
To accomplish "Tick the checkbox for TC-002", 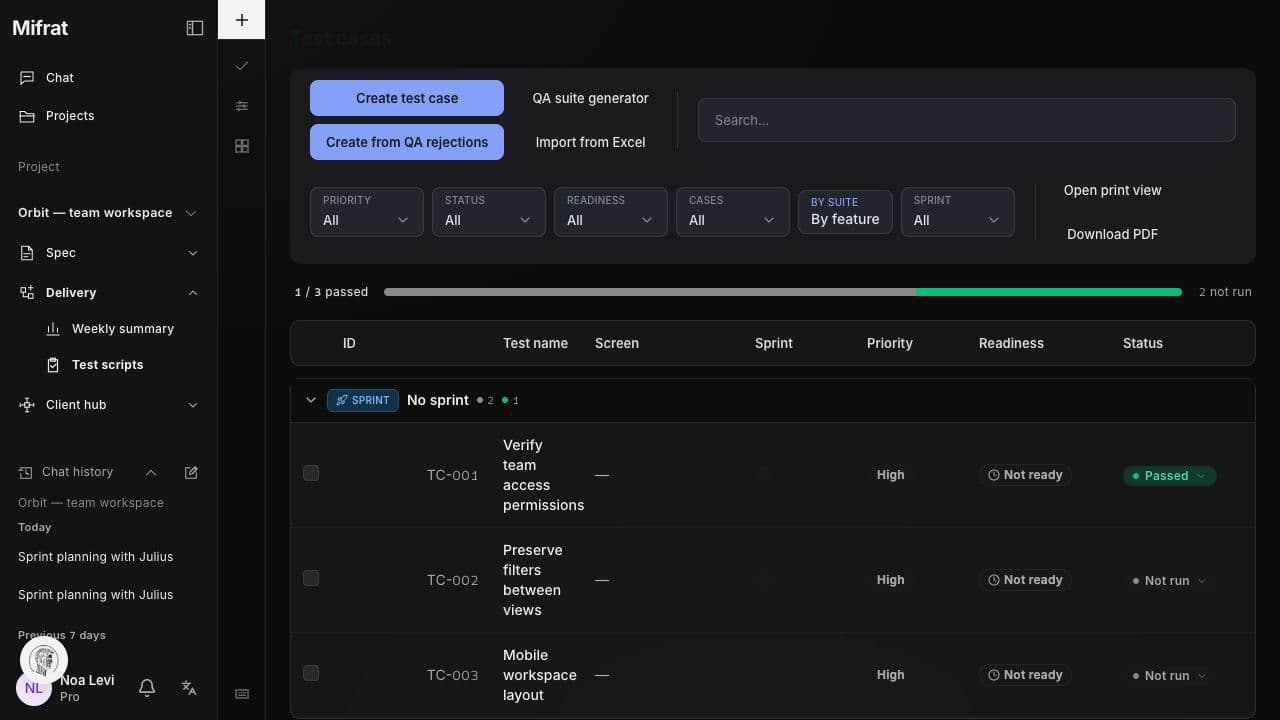I will (311, 578).
